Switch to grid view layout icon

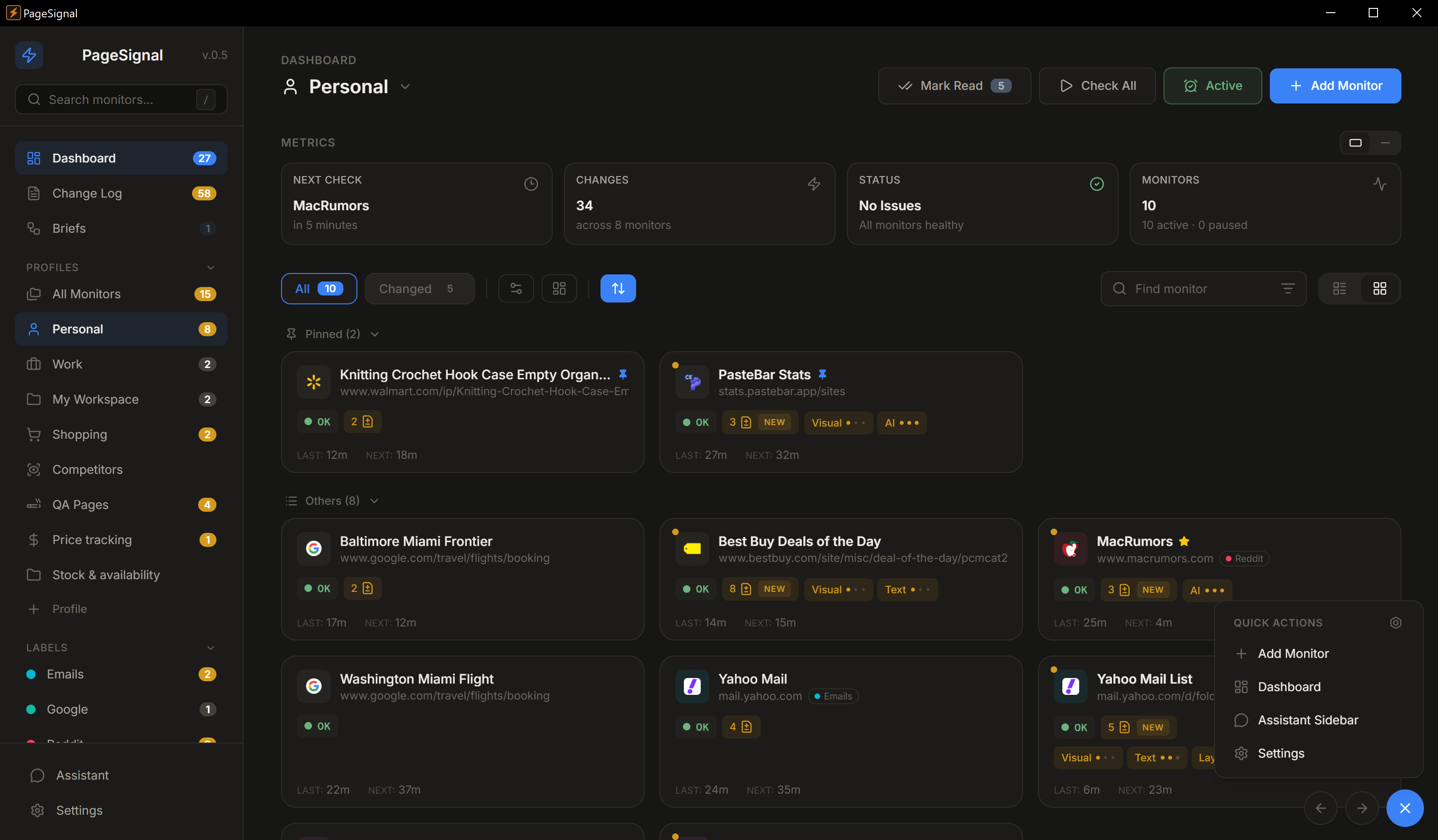coord(1380,288)
